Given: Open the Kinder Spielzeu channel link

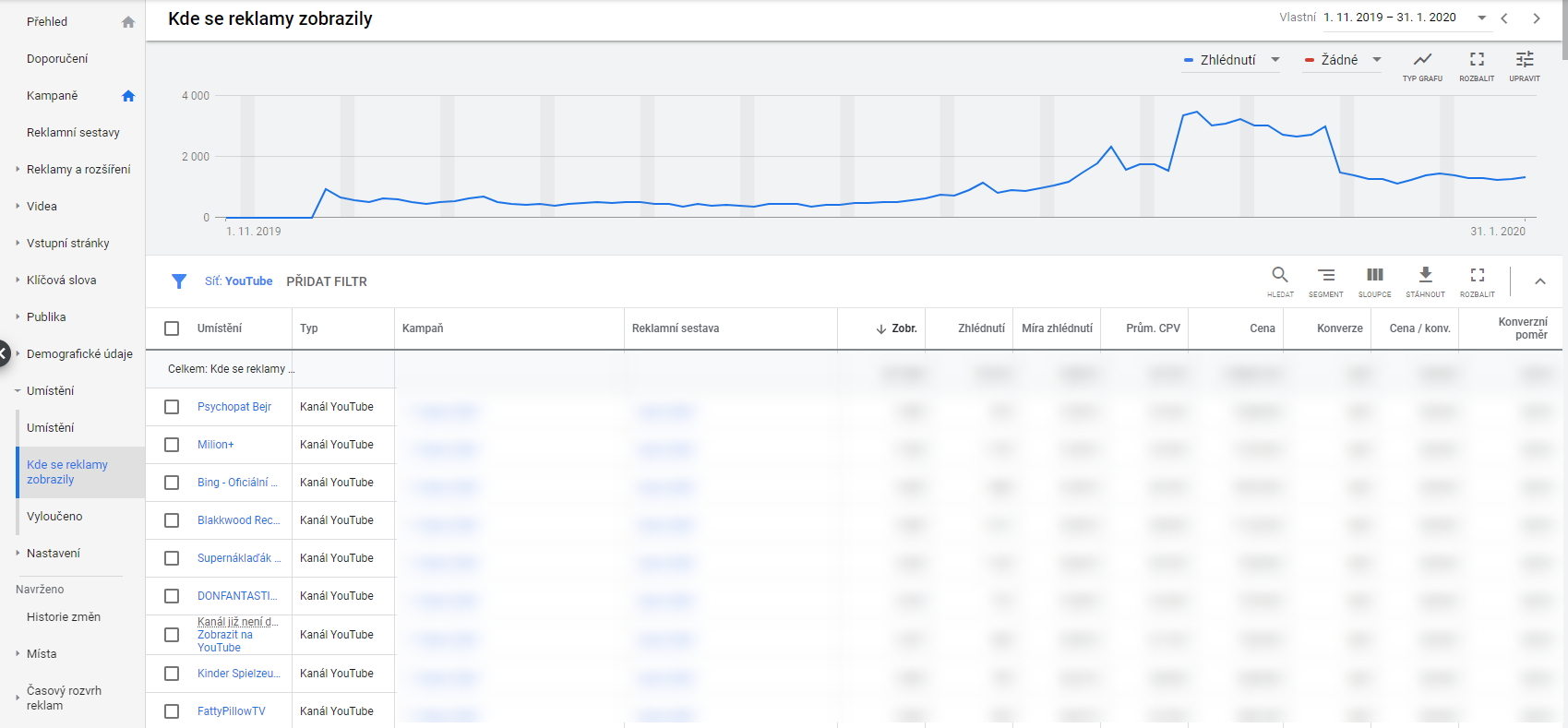Looking at the screenshot, I should (239, 674).
